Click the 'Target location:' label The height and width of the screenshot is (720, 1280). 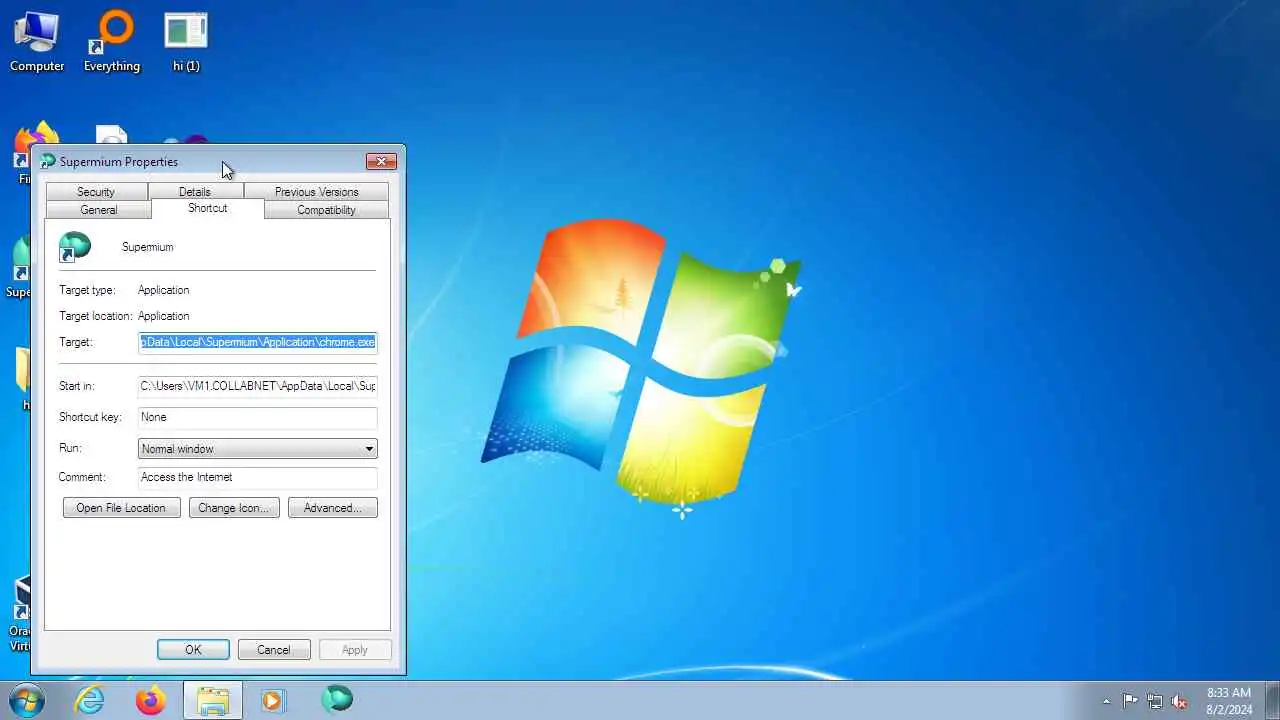click(x=96, y=316)
